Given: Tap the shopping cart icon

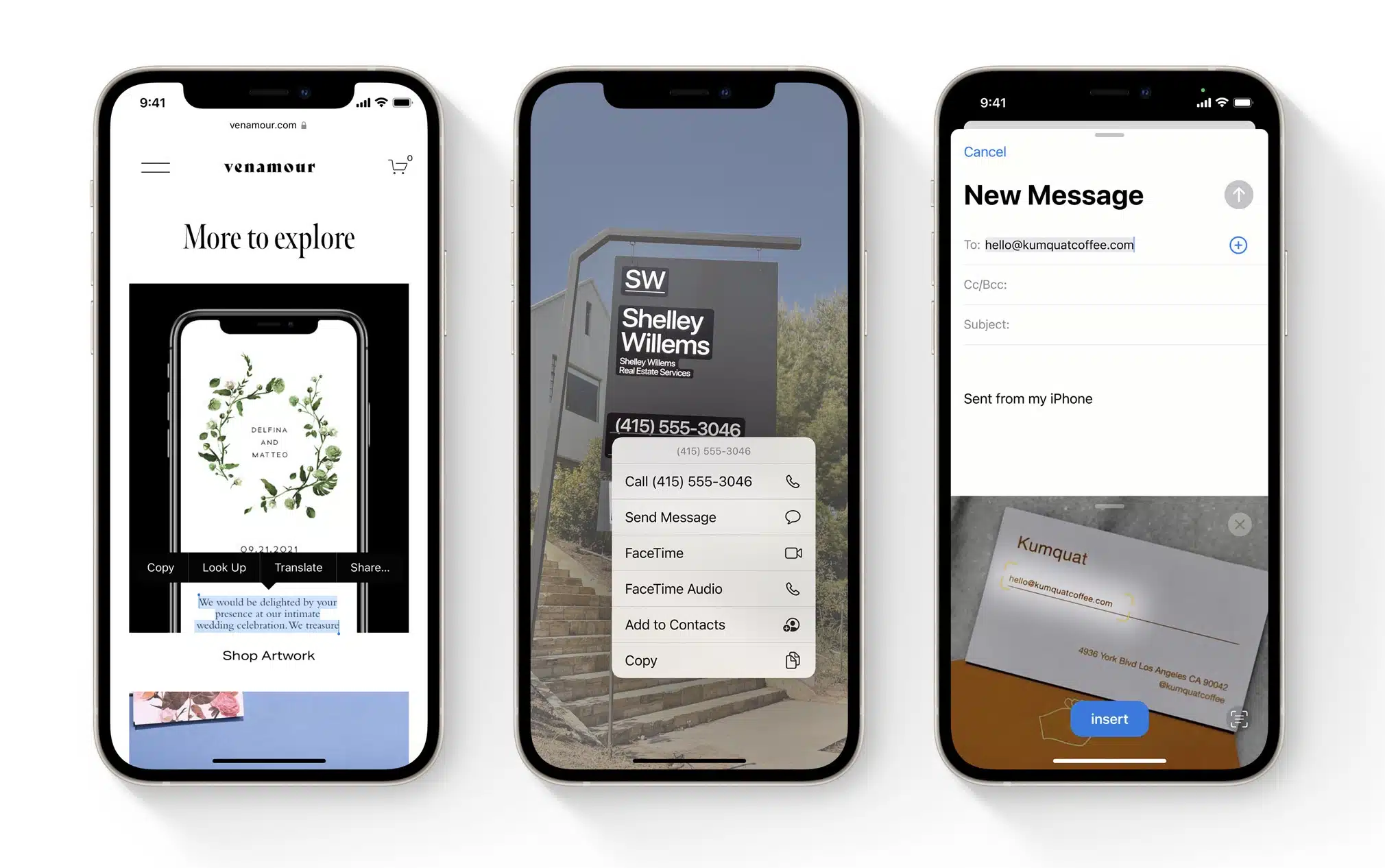Looking at the screenshot, I should pos(398,164).
